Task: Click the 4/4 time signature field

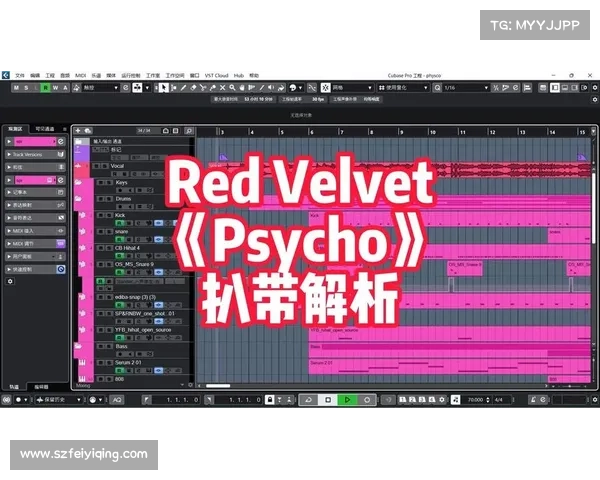Action: point(499,400)
